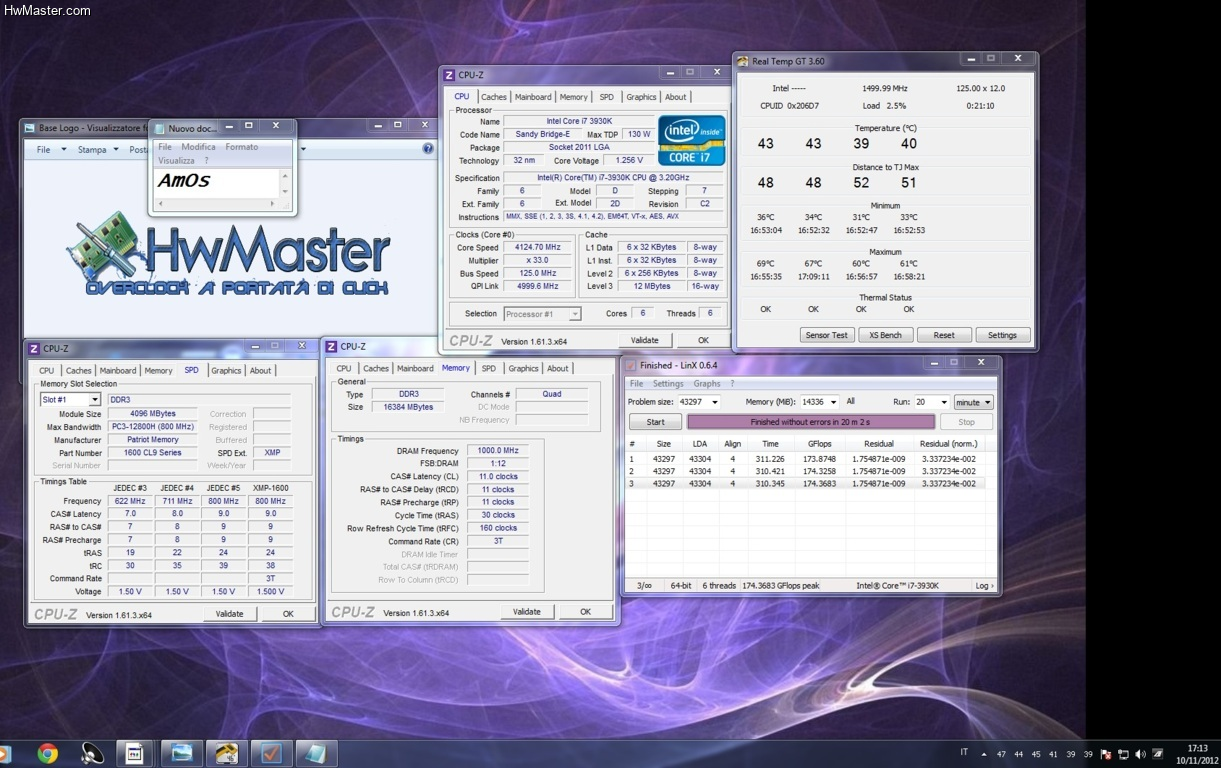The image size is (1221, 768).
Task: Click Intel Core i7 logo in CPU-Z
Action: 691,141
